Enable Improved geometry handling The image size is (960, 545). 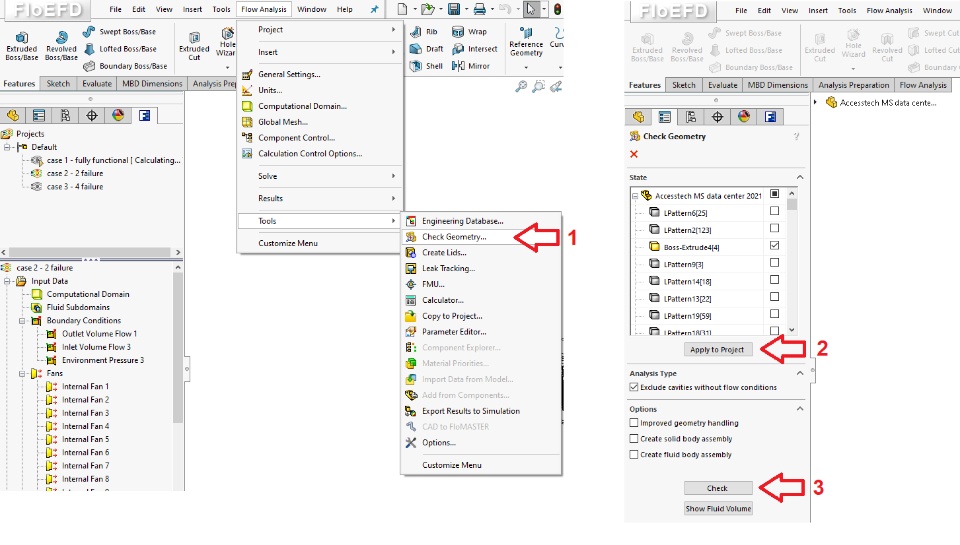[634, 423]
